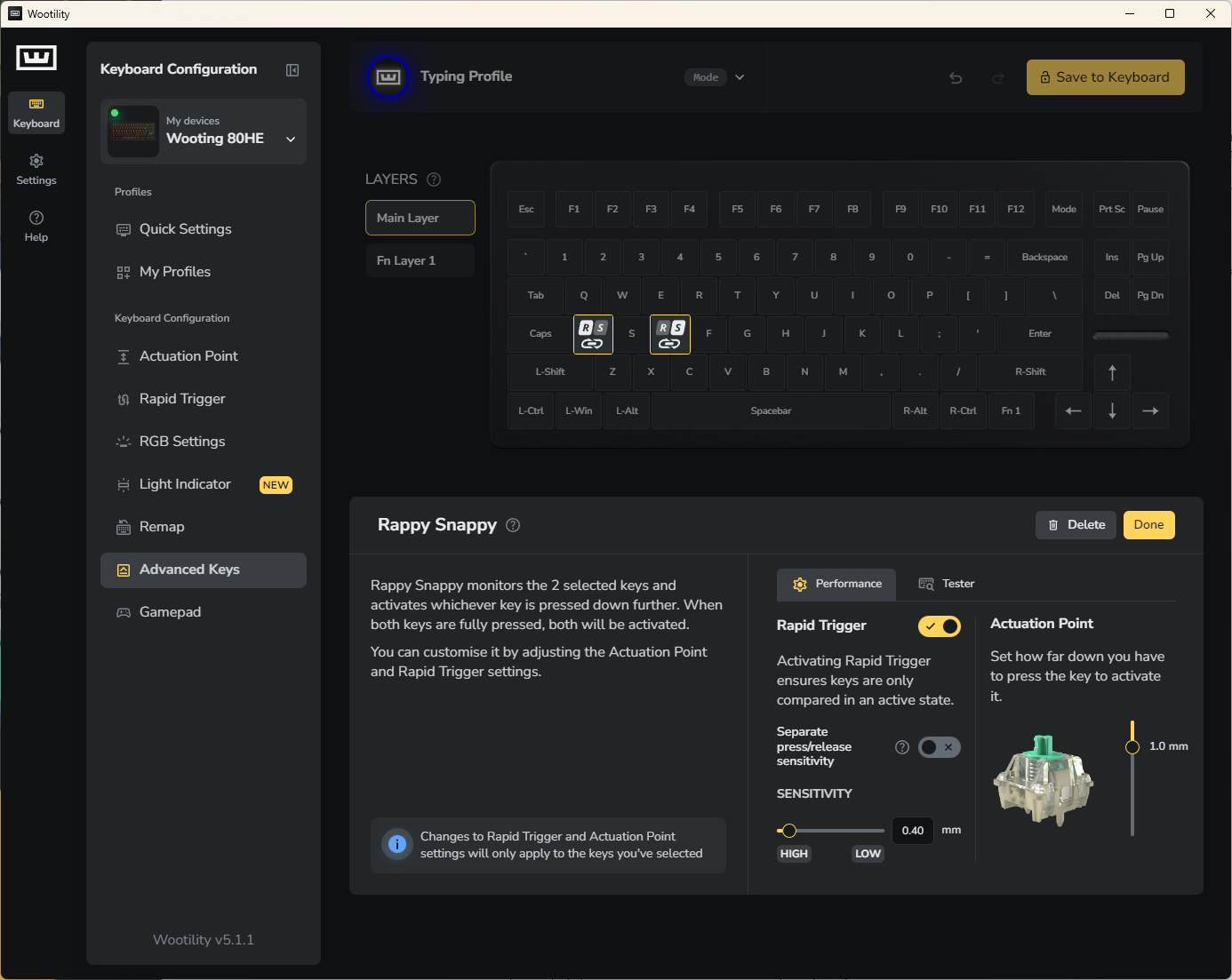Open Help in left rail
This screenshot has height=980, width=1232.
tap(36, 227)
